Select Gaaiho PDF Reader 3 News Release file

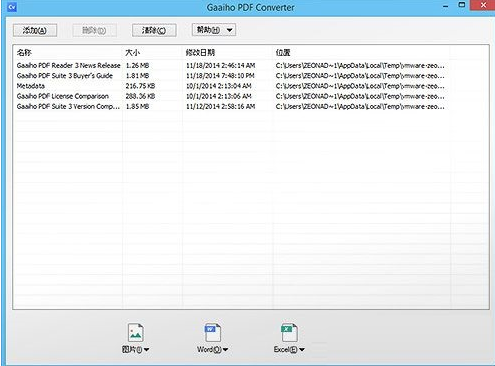pyautogui.click(x=68, y=66)
